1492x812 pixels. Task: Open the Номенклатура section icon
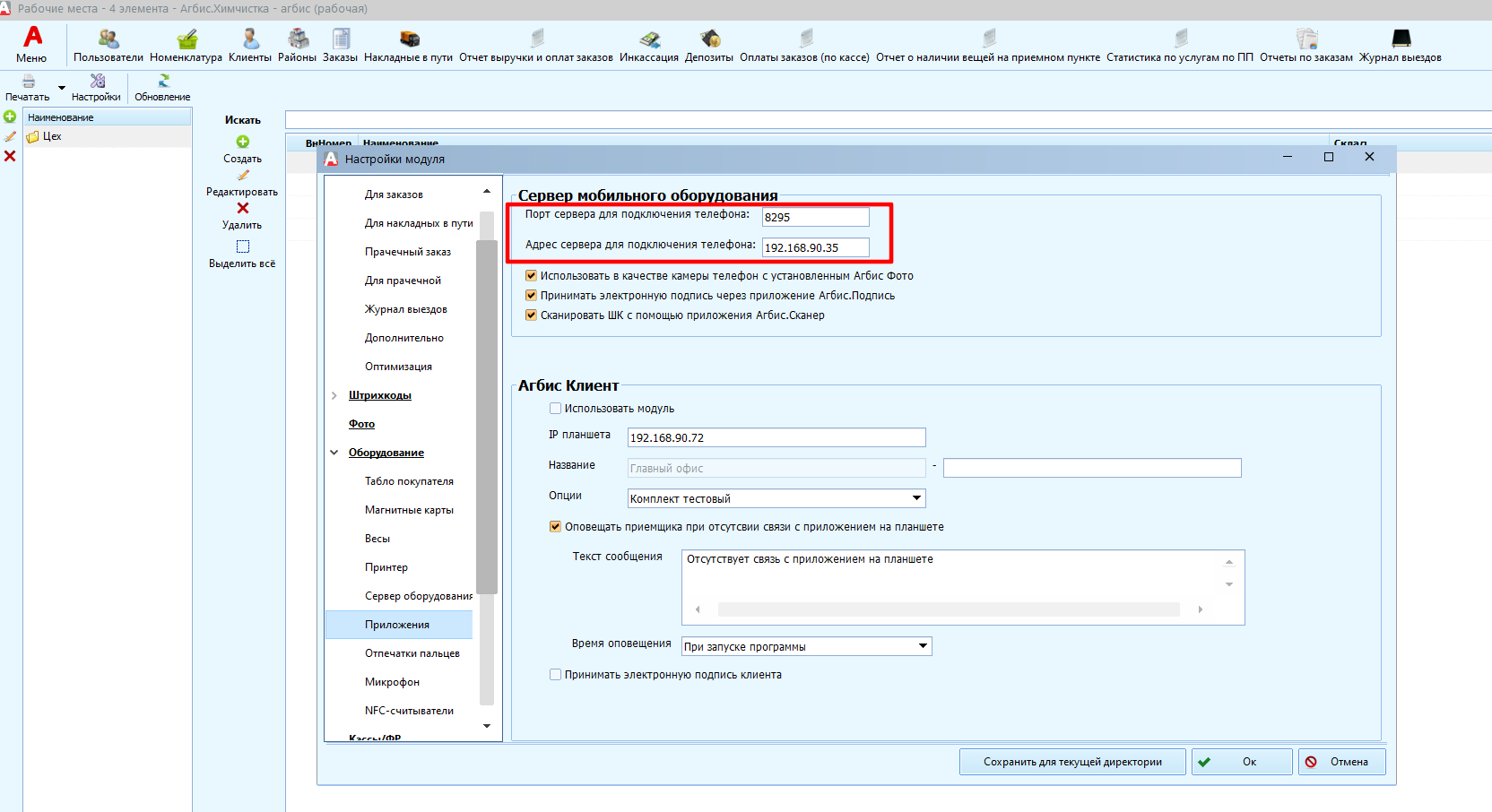click(186, 39)
